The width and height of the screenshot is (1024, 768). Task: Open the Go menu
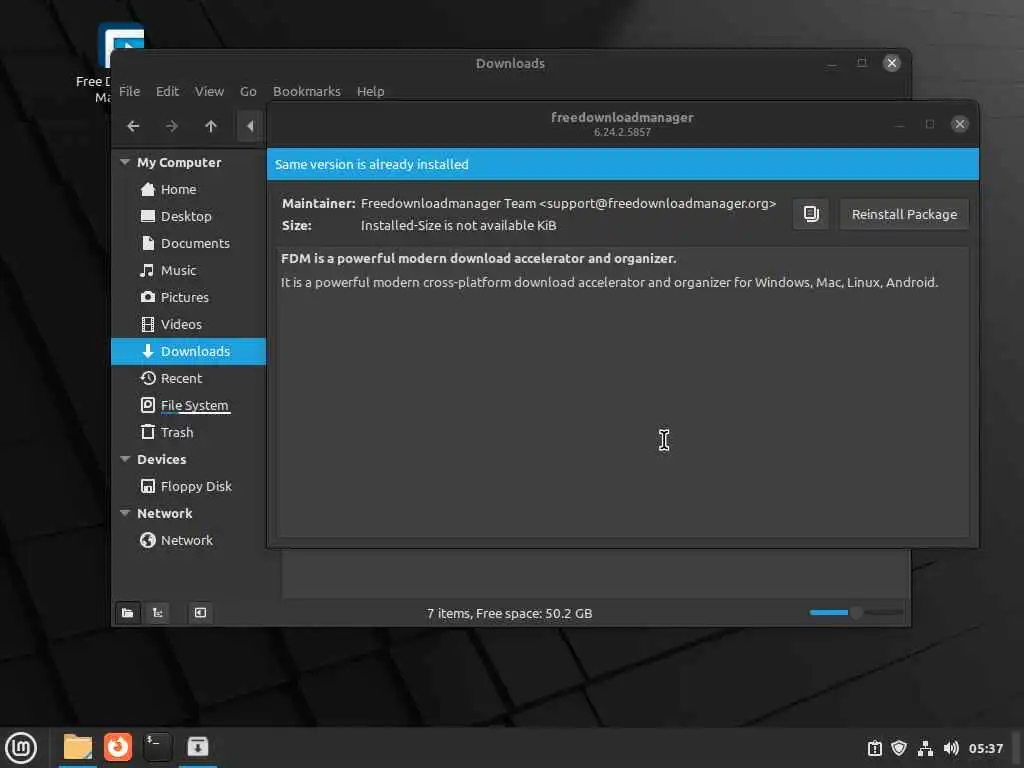point(248,91)
